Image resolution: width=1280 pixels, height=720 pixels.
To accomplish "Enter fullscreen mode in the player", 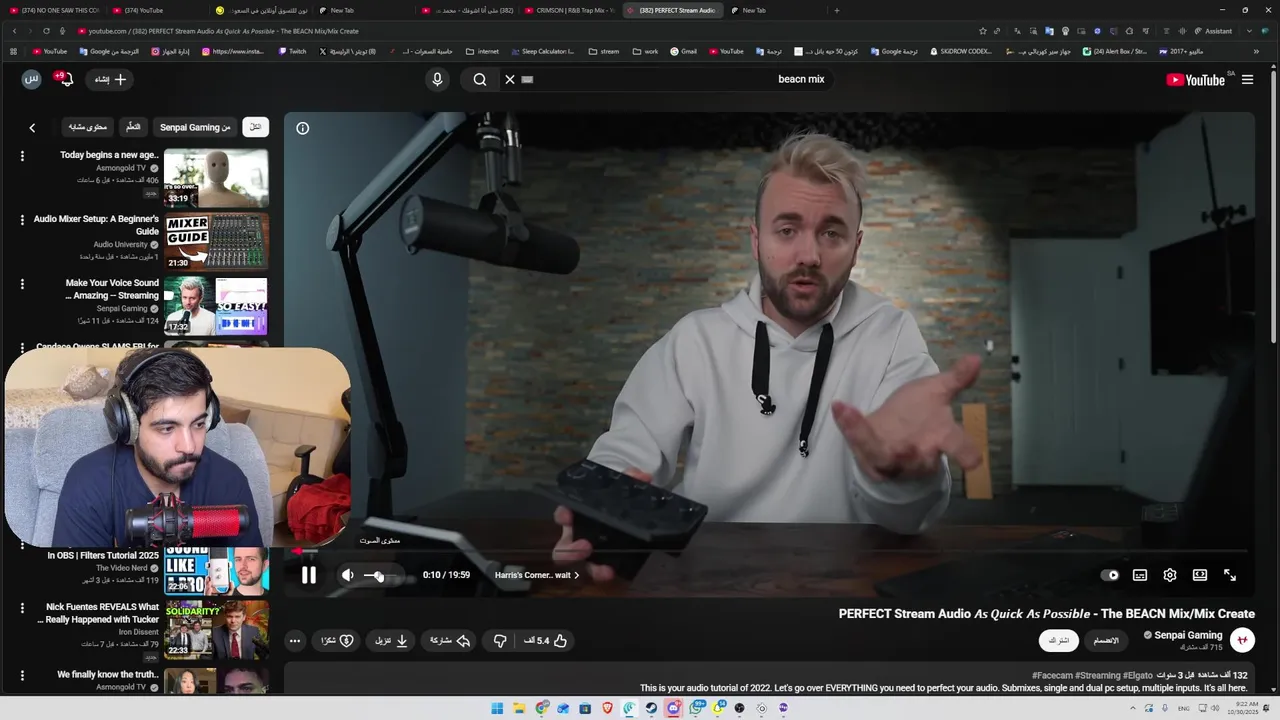I will 1230,575.
